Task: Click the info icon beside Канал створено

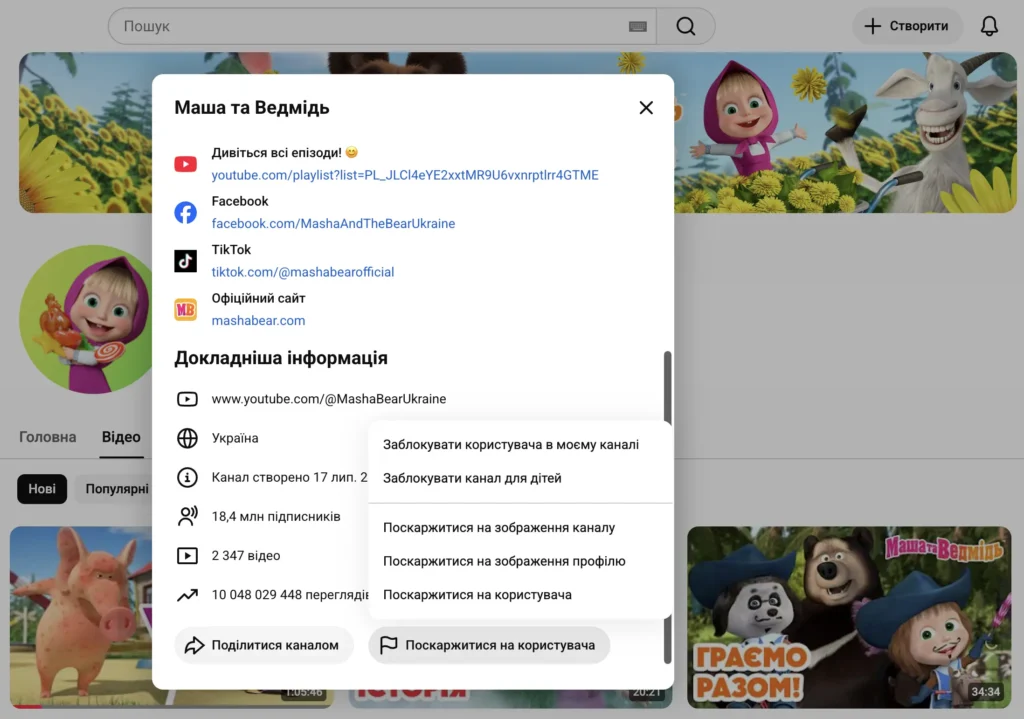Action: point(187,477)
